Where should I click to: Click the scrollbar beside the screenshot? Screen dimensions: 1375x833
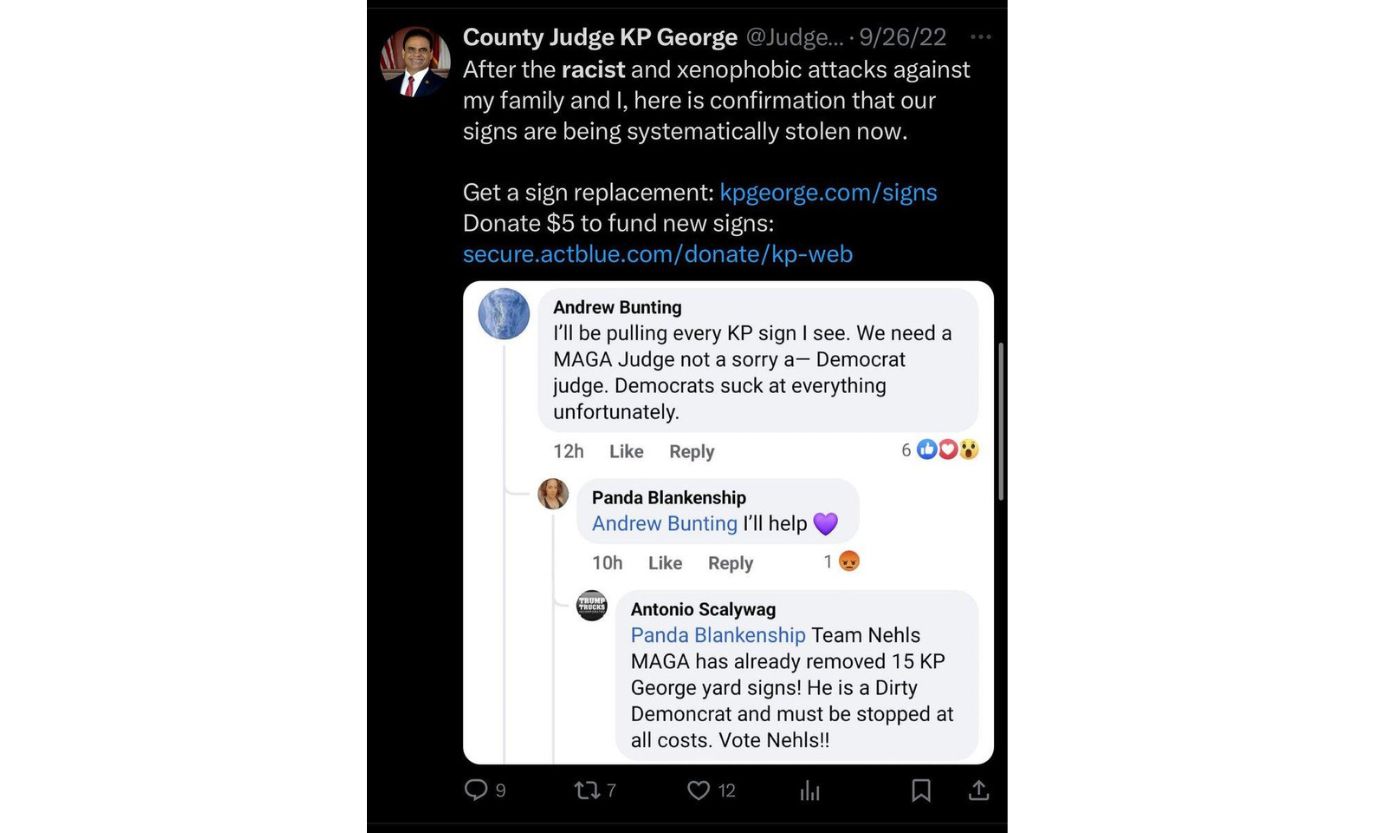point(1000,420)
